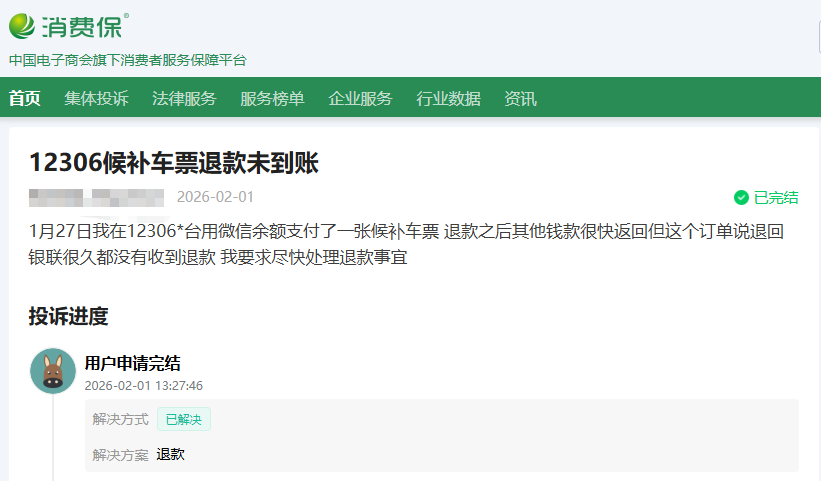
Task: Click the 退款 resolution plan text
Action: 170,454
